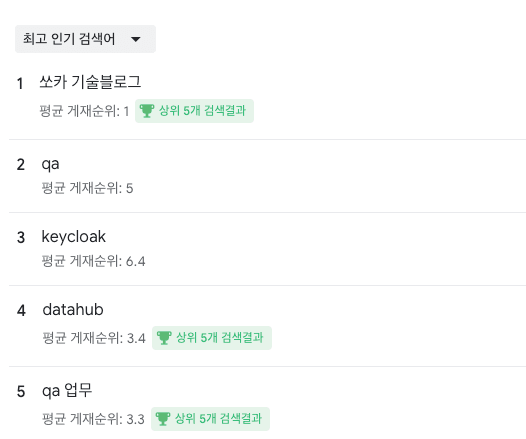Click the 상위 5개 검색결과 badge for qa 업무

(x=210, y=419)
